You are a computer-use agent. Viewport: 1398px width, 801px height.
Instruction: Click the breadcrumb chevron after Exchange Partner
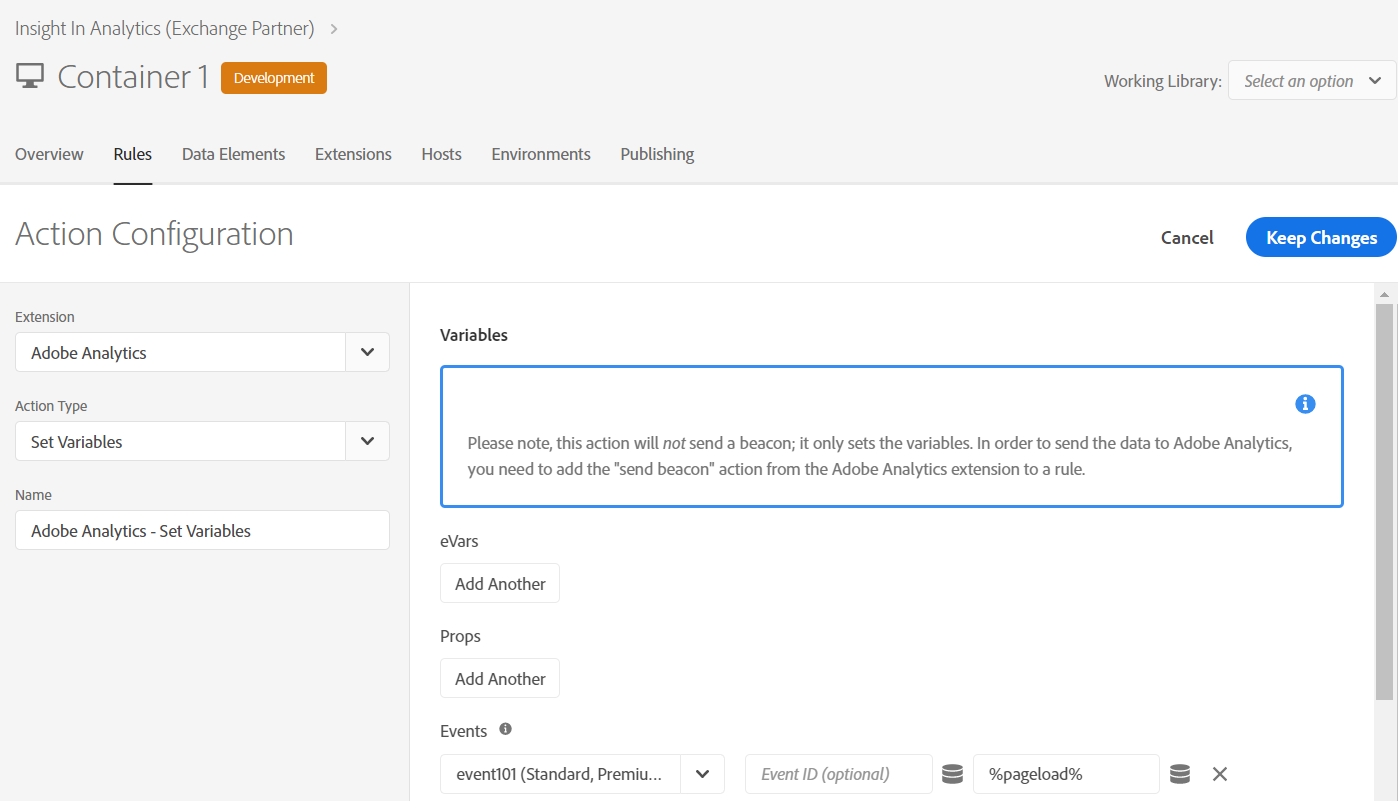pyautogui.click(x=334, y=29)
